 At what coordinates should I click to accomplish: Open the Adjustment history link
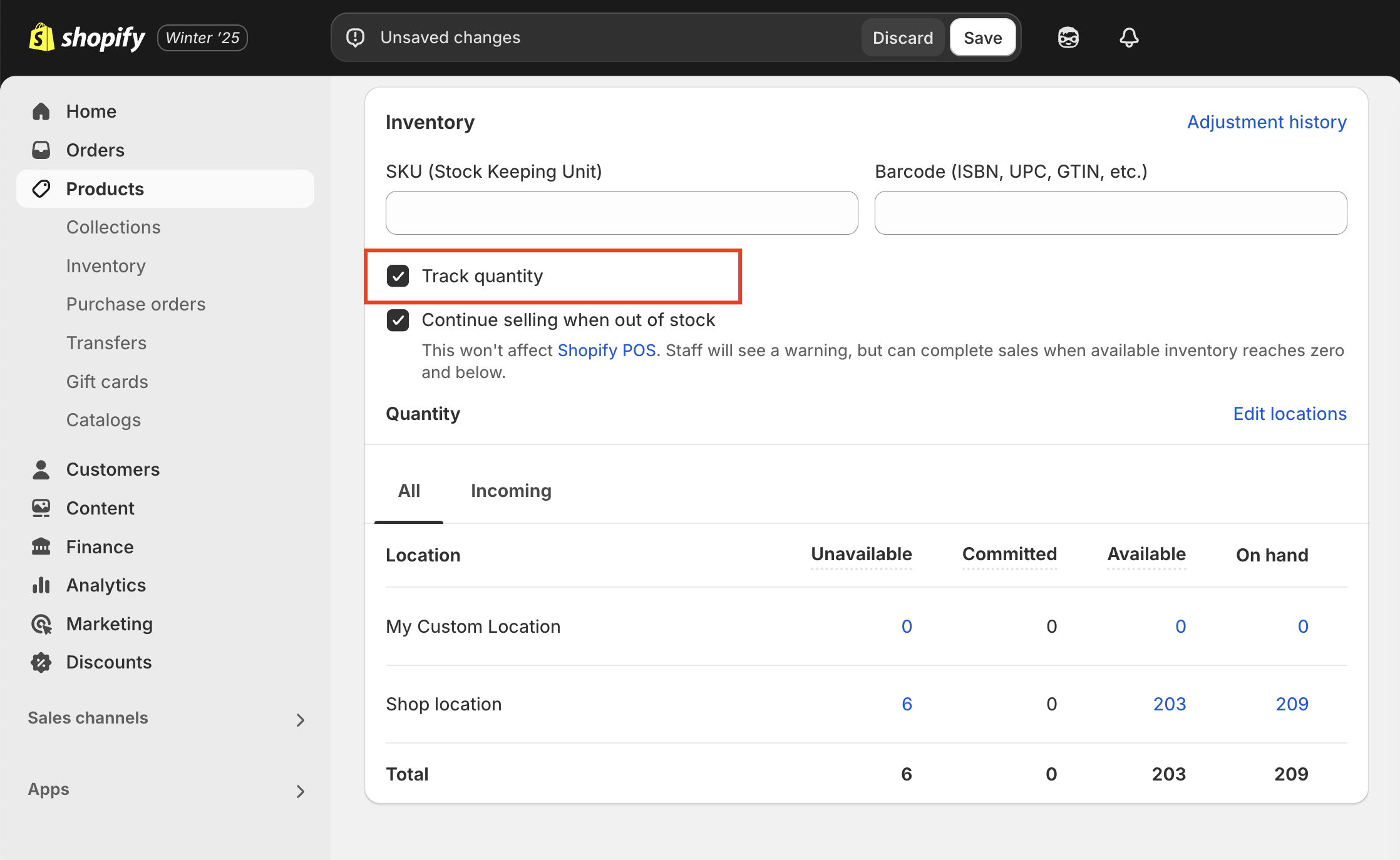pos(1267,122)
